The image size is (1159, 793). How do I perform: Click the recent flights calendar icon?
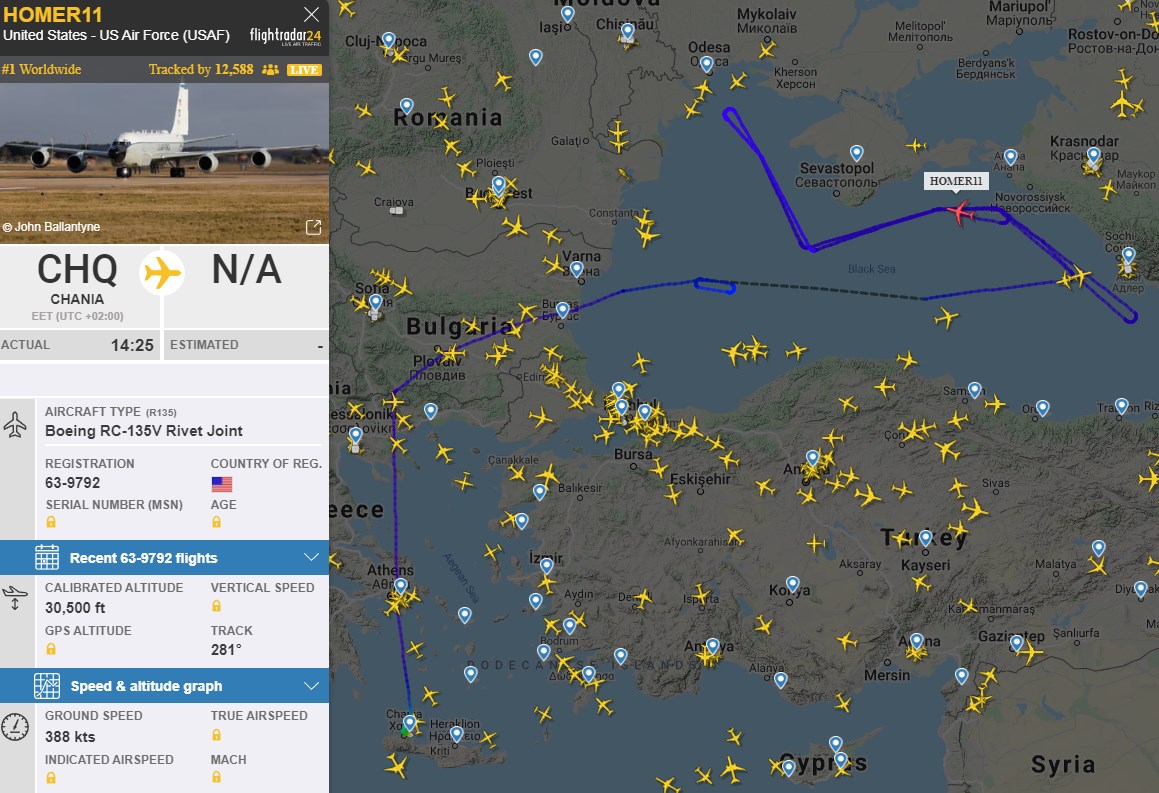coord(47,557)
